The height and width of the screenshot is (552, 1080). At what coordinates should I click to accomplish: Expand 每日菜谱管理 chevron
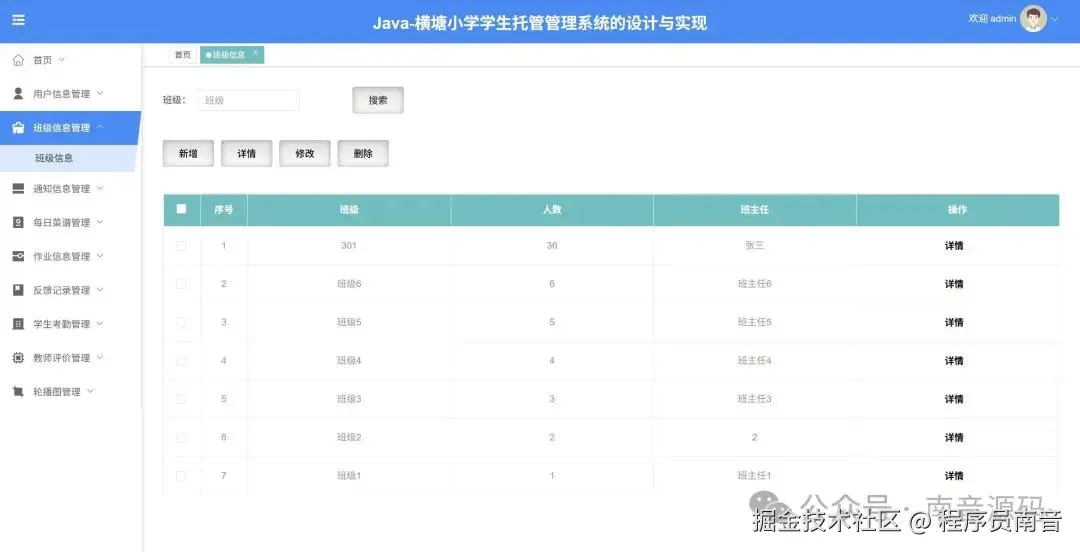(100, 222)
